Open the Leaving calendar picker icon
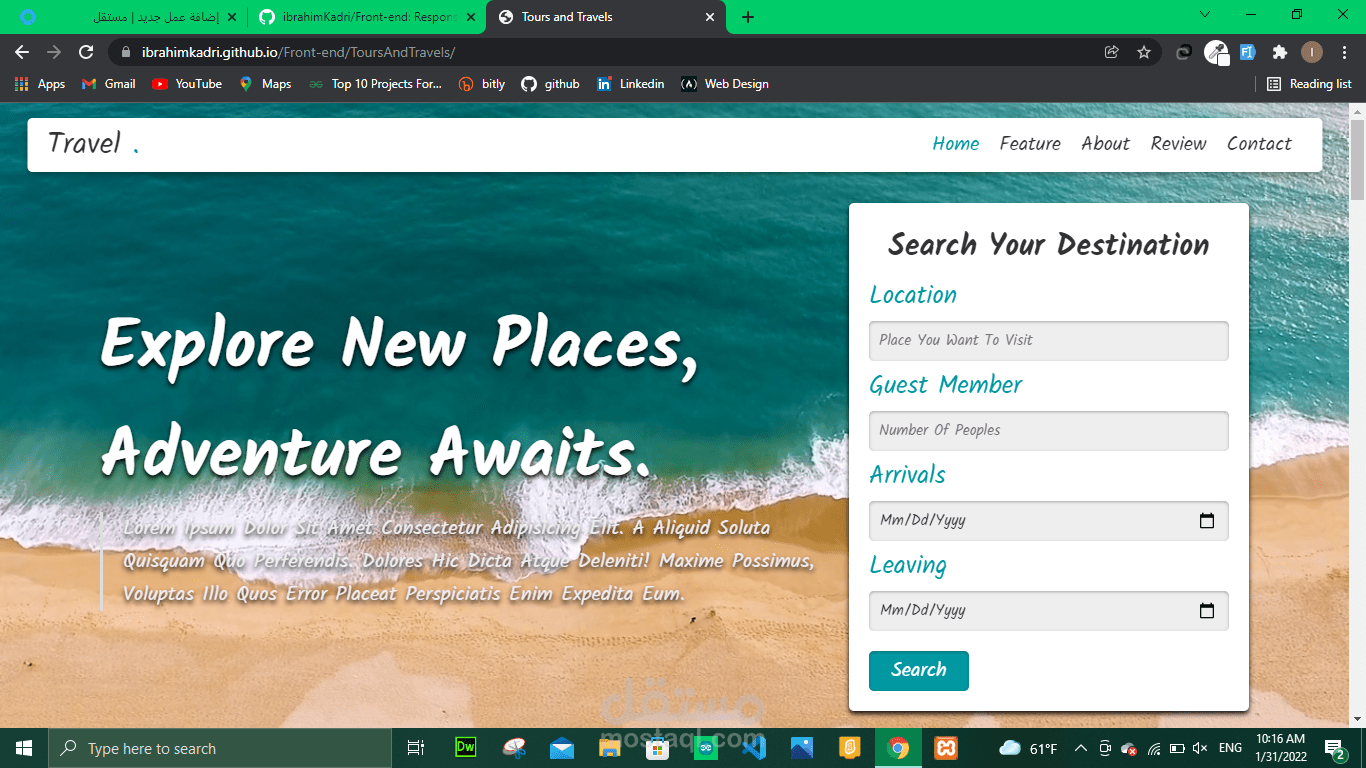The height and width of the screenshot is (768, 1366). (1207, 610)
